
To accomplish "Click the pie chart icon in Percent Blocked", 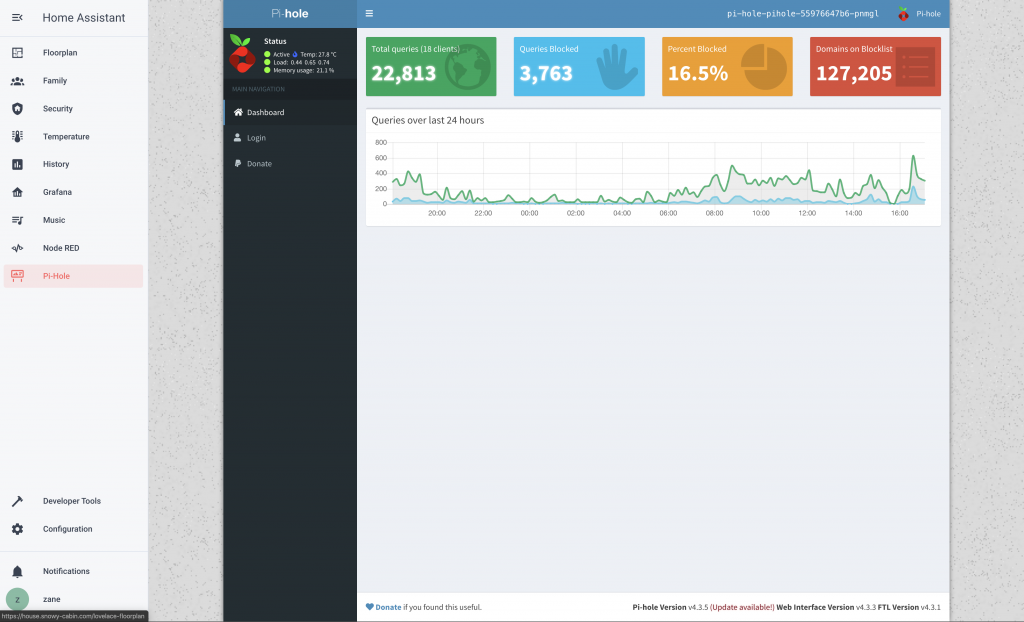I will (764, 67).
